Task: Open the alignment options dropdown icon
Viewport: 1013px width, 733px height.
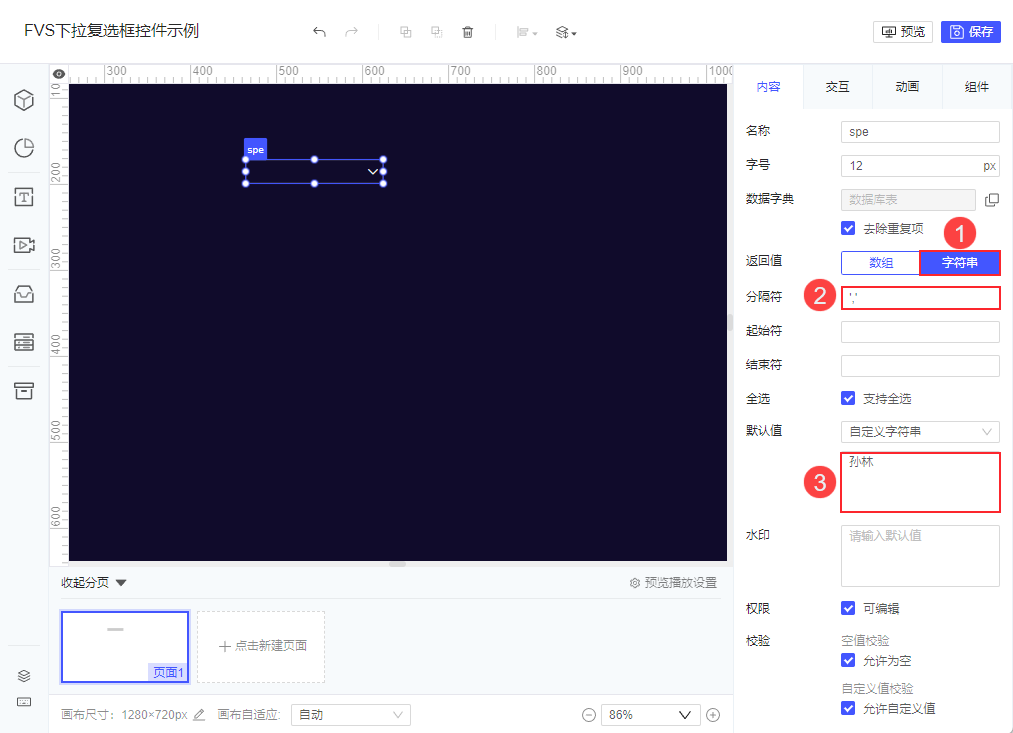Action: [x=527, y=32]
